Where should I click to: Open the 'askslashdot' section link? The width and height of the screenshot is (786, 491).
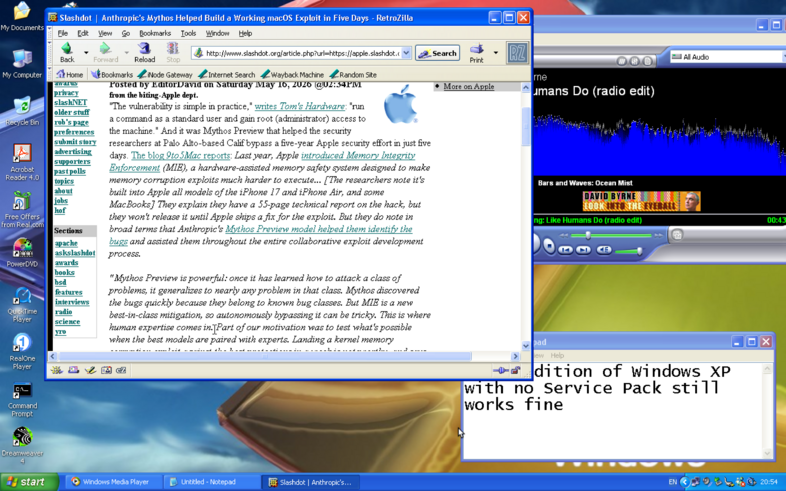[x=75, y=253]
